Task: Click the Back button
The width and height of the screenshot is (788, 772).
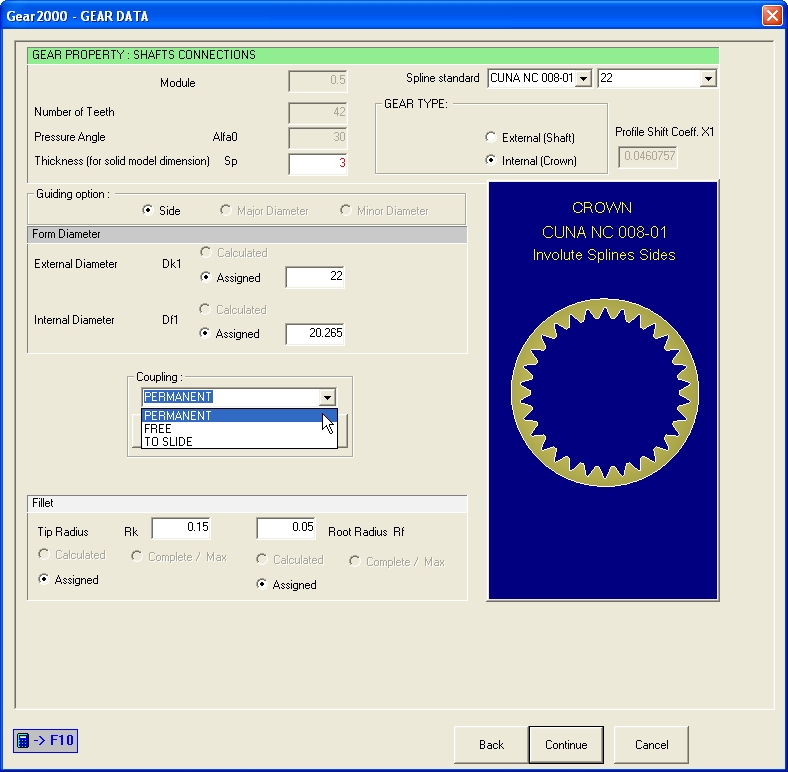Action: tap(491, 744)
